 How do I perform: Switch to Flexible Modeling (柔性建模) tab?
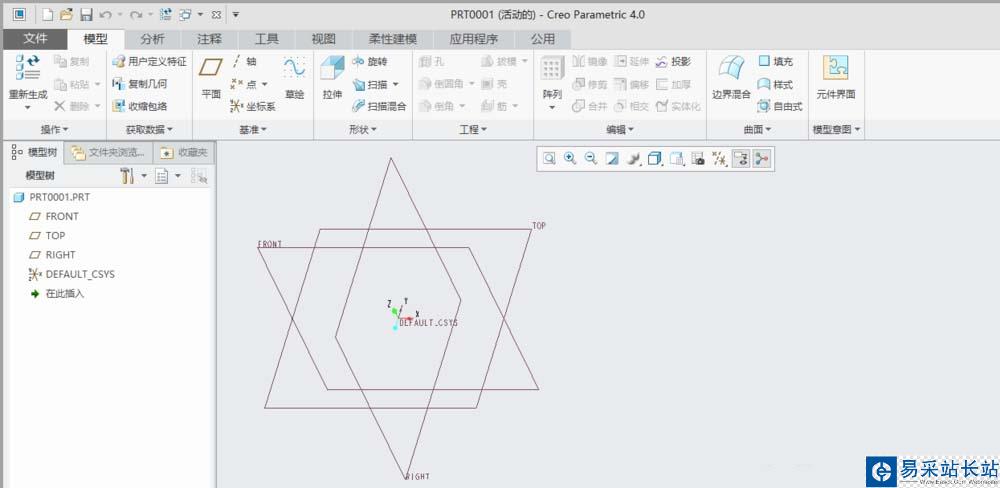(392, 39)
